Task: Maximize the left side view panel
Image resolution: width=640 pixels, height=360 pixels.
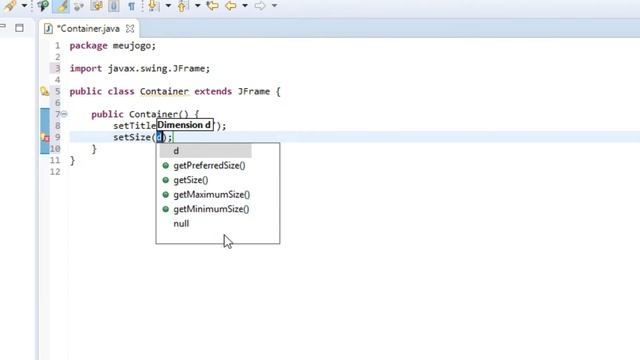Action: [19, 28]
